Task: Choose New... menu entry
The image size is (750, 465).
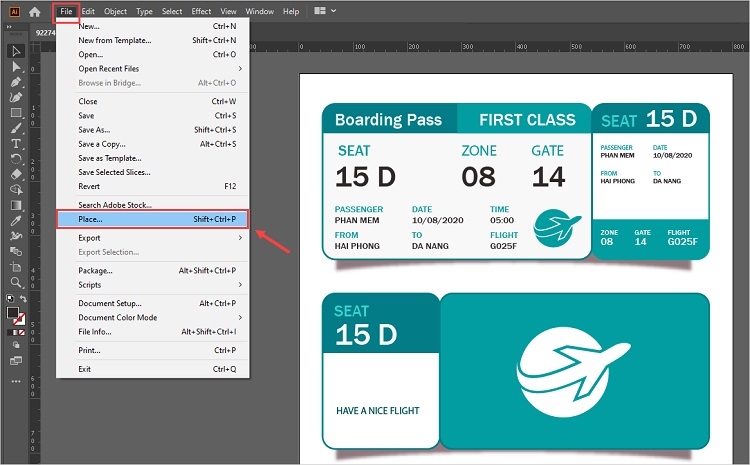Action: pos(153,26)
